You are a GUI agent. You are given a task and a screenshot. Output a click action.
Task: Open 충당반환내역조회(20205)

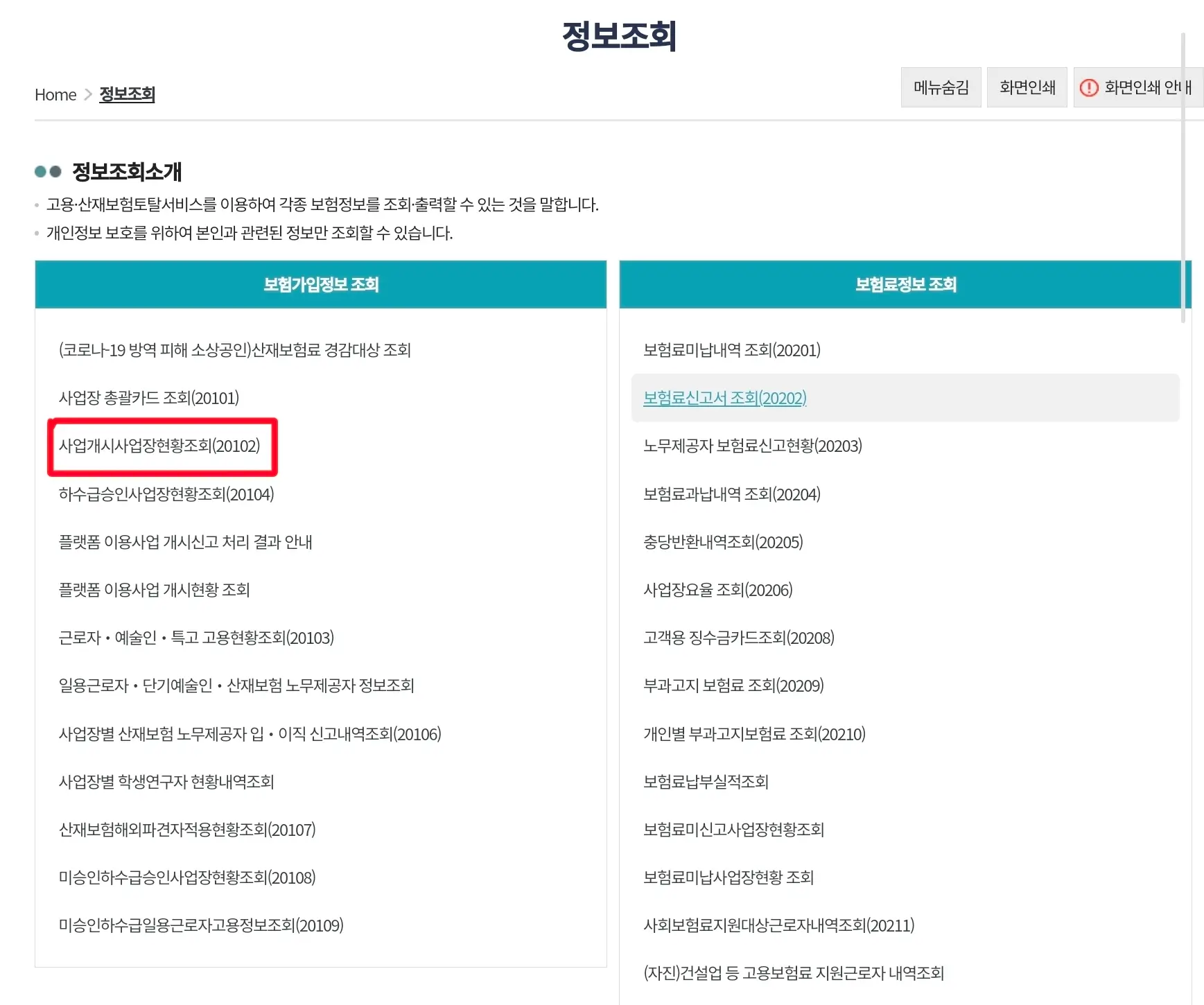pos(723,542)
